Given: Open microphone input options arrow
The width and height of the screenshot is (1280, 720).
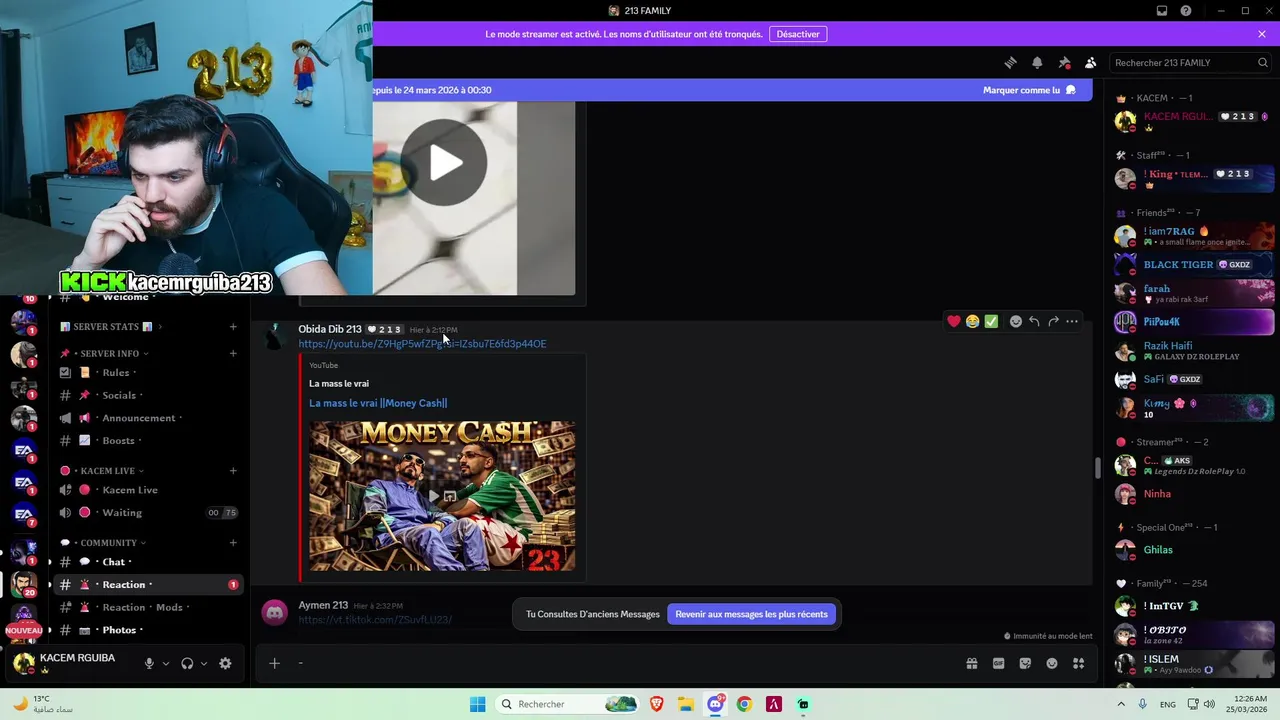Looking at the screenshot, I should 166,663.
